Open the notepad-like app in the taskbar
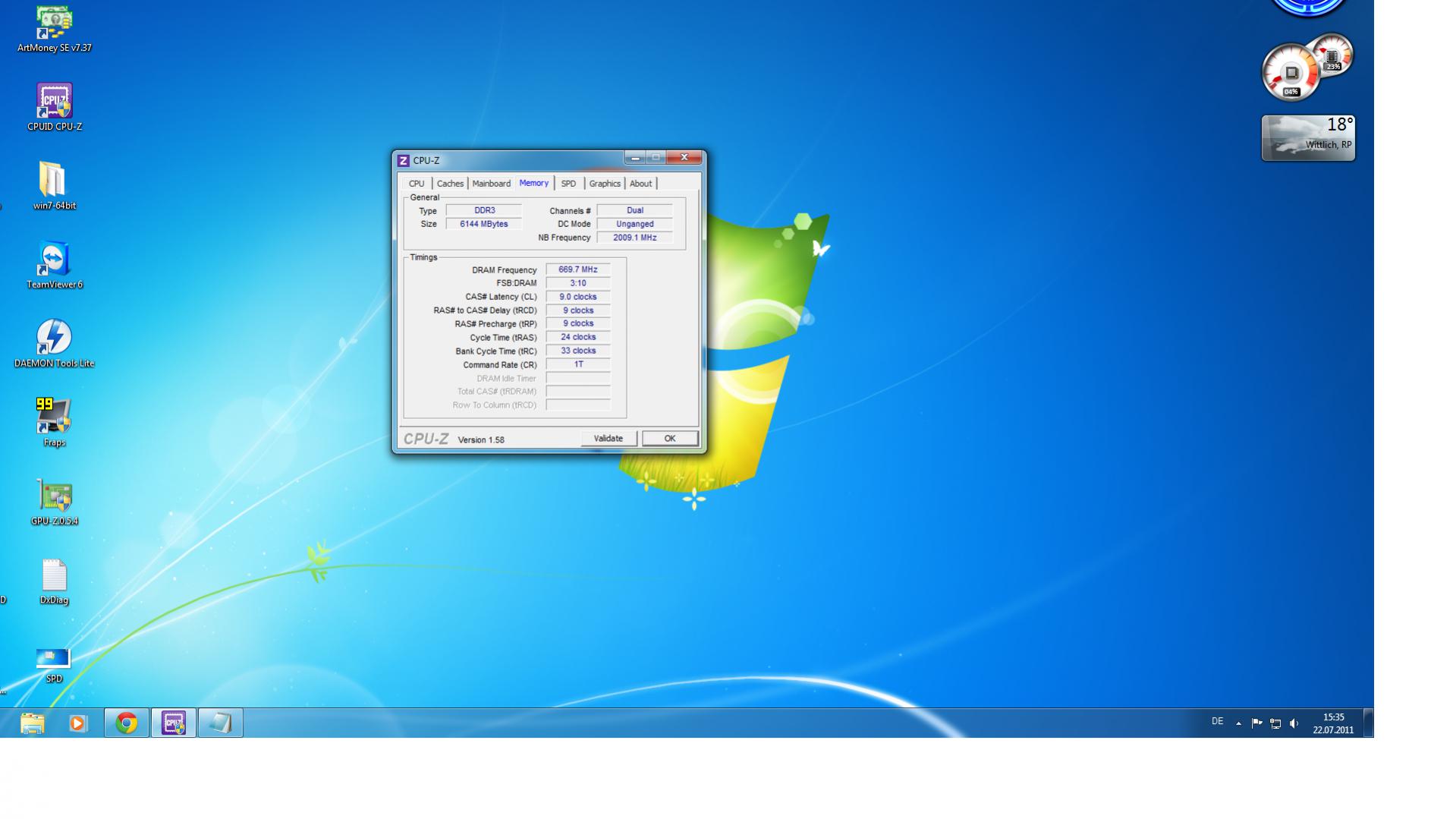The height and width of the screenshot is (819, 1456). point(221,723)
